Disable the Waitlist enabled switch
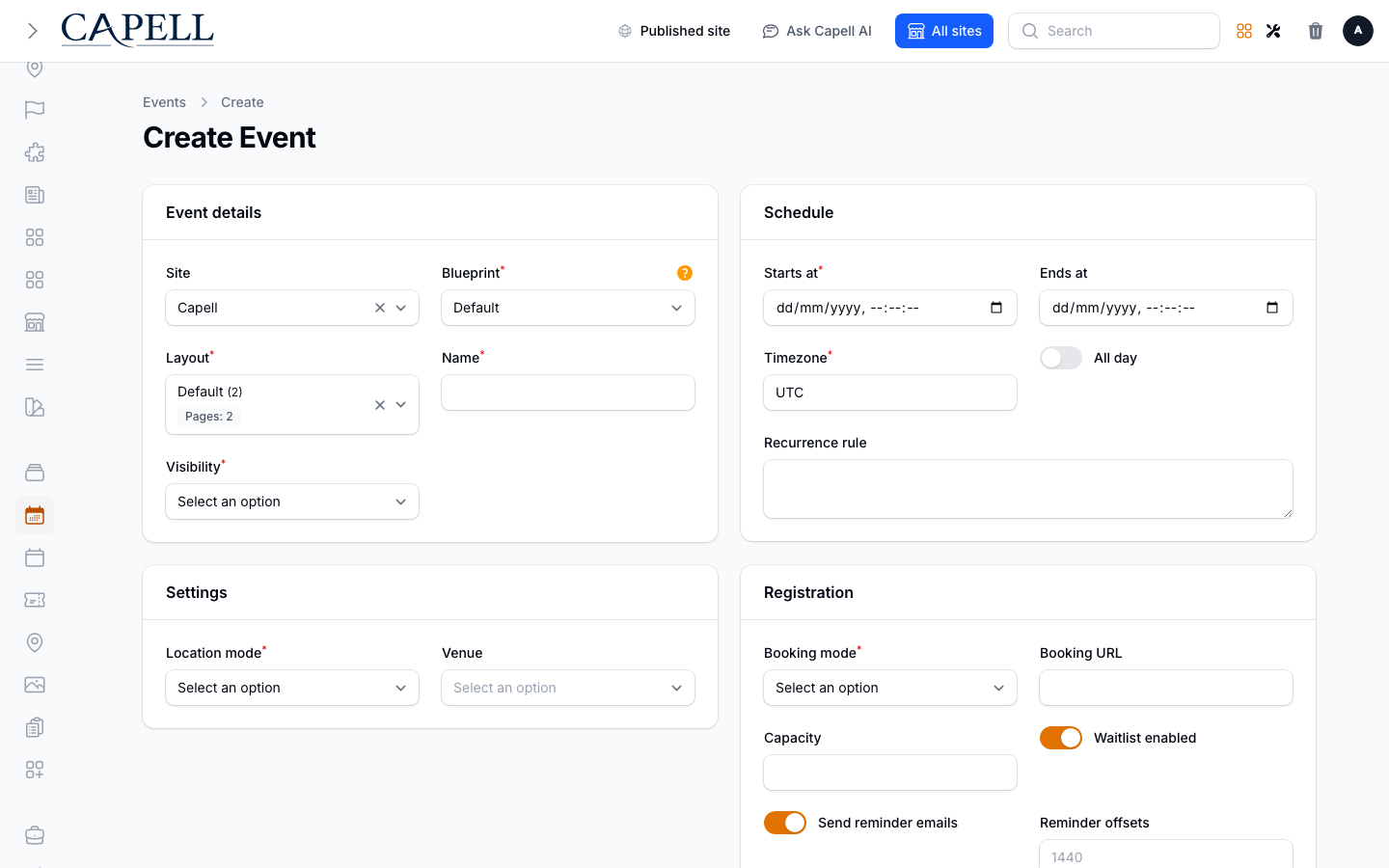 pos(1061,738)
